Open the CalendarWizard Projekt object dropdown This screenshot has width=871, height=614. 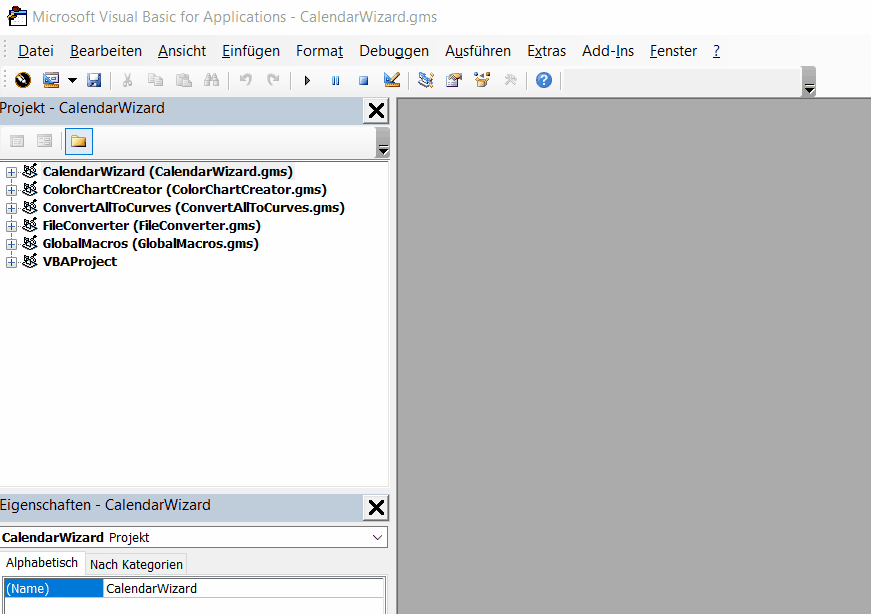377,537
